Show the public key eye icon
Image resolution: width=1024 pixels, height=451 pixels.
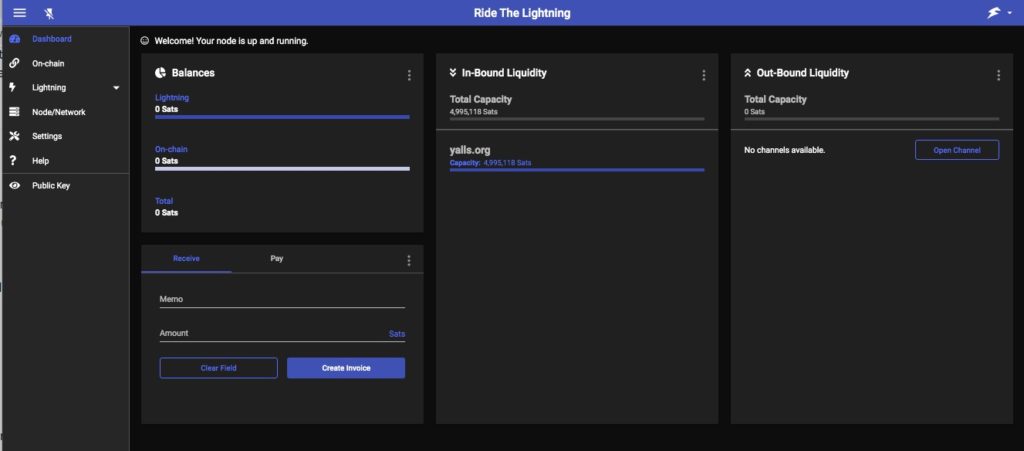[14, 185]
